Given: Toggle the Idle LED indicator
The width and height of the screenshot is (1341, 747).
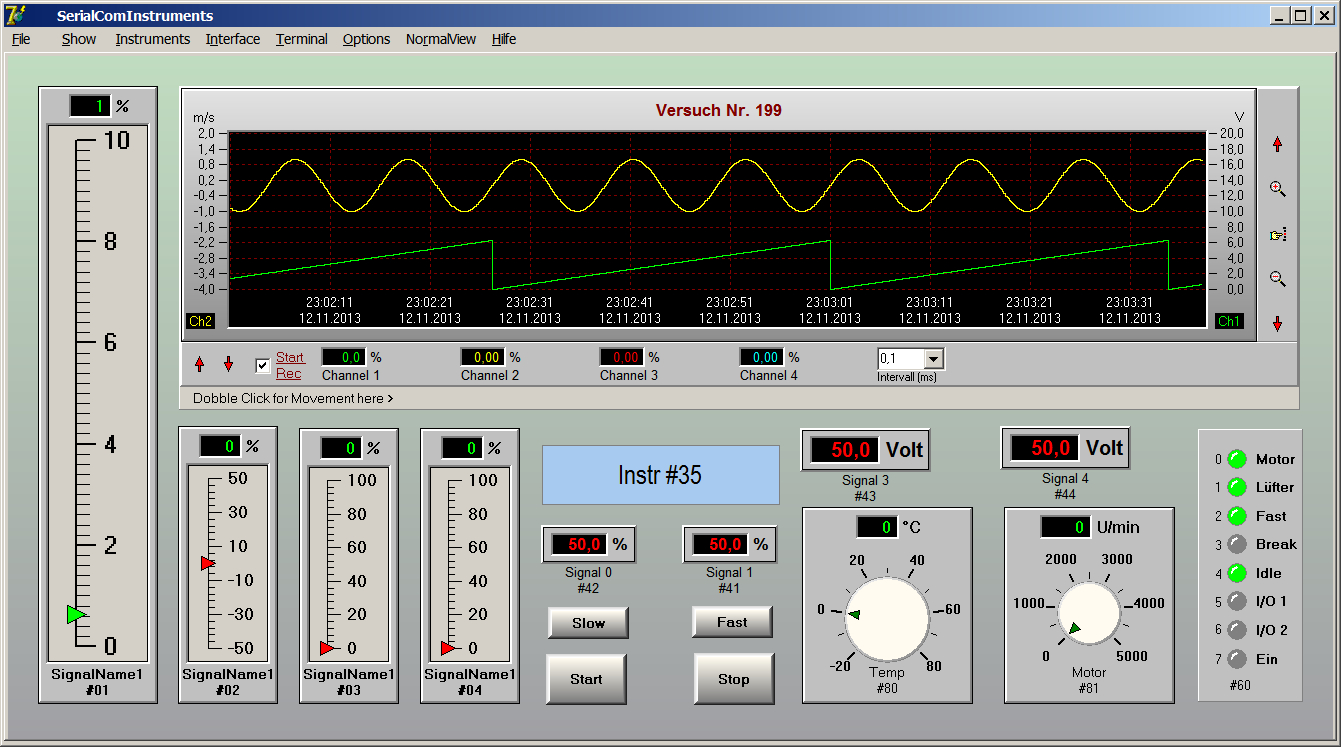Looking at the screenshot, I should click(1237, 574).
